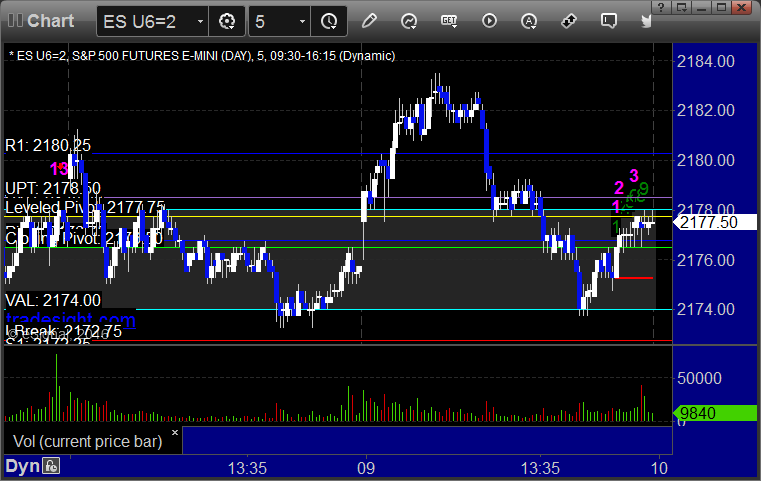Open the tradesight.com link

[70, 319]
